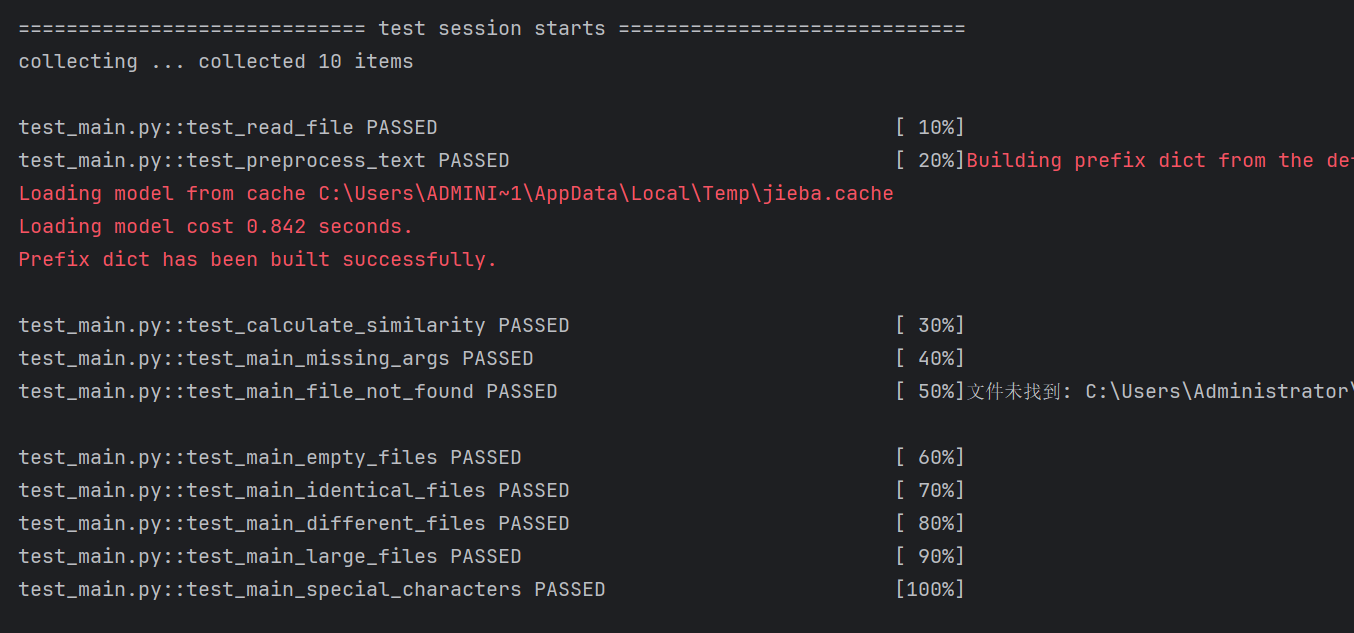This screenshot has height=633, width=1354.
Task: Click the [ 10%] progress indicator
Action: click(x=929, y=127)
